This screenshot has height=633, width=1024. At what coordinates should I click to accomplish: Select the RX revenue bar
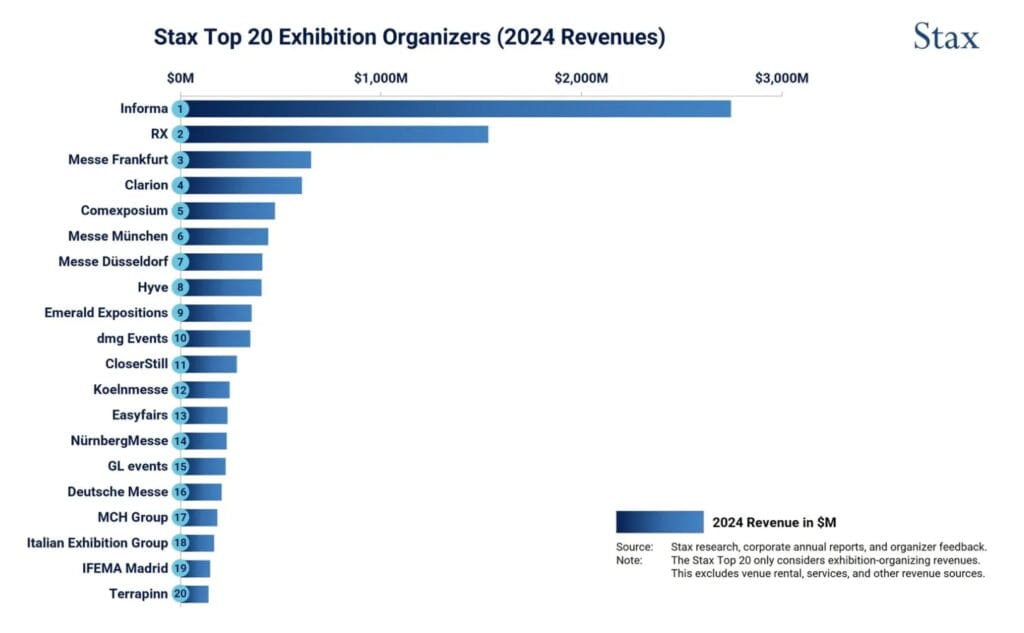click(334, 135)
